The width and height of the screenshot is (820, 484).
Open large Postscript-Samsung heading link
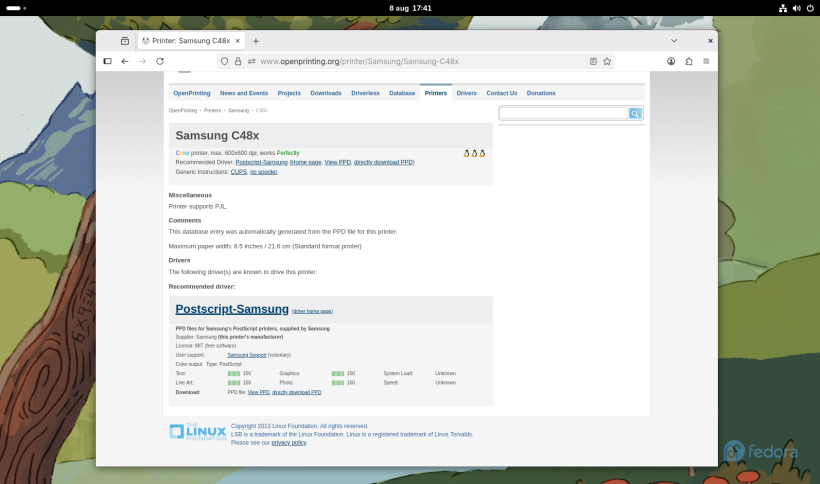[x=232, y=309]
